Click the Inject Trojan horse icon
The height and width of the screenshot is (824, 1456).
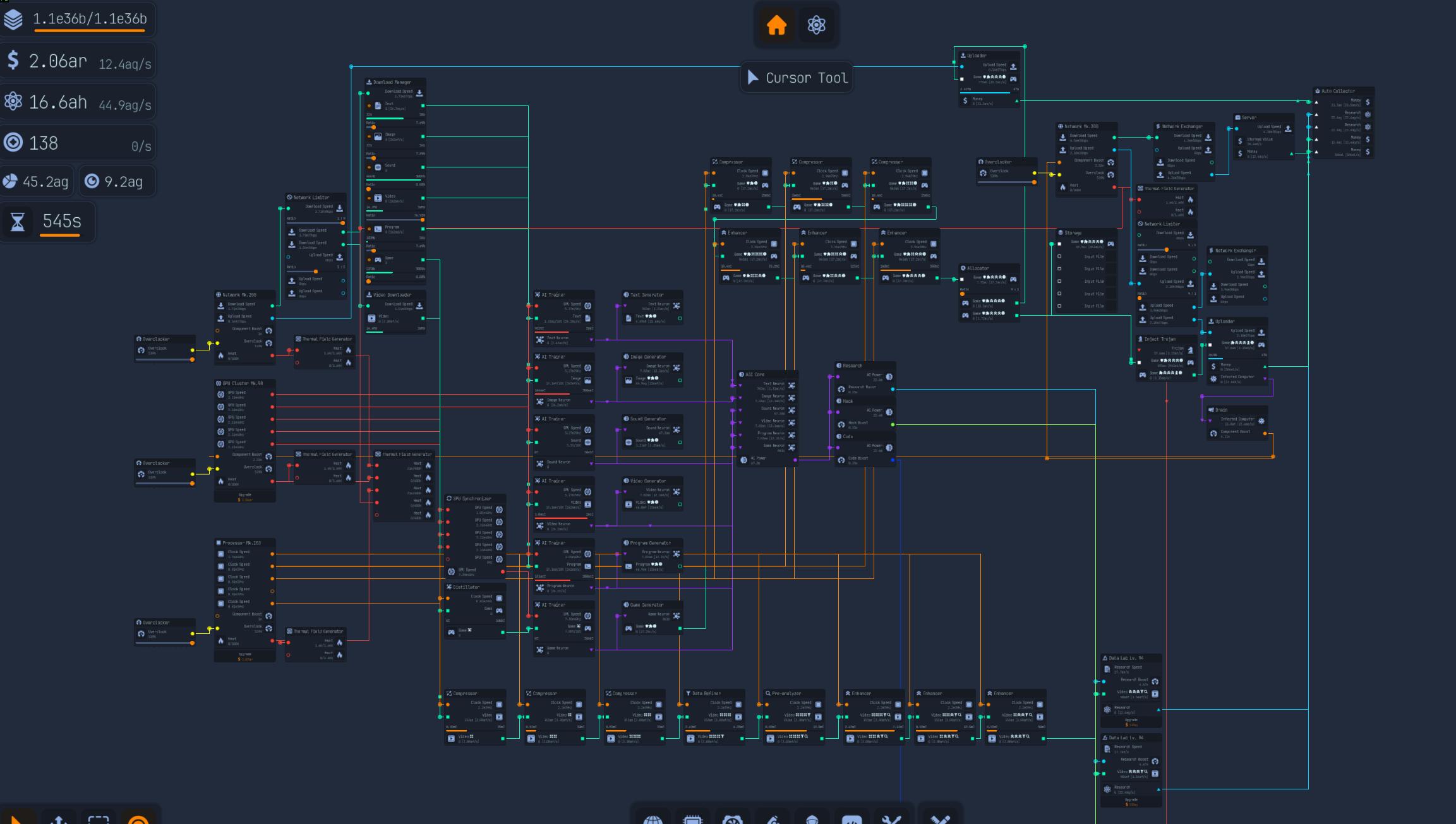tap(1190, 350)
